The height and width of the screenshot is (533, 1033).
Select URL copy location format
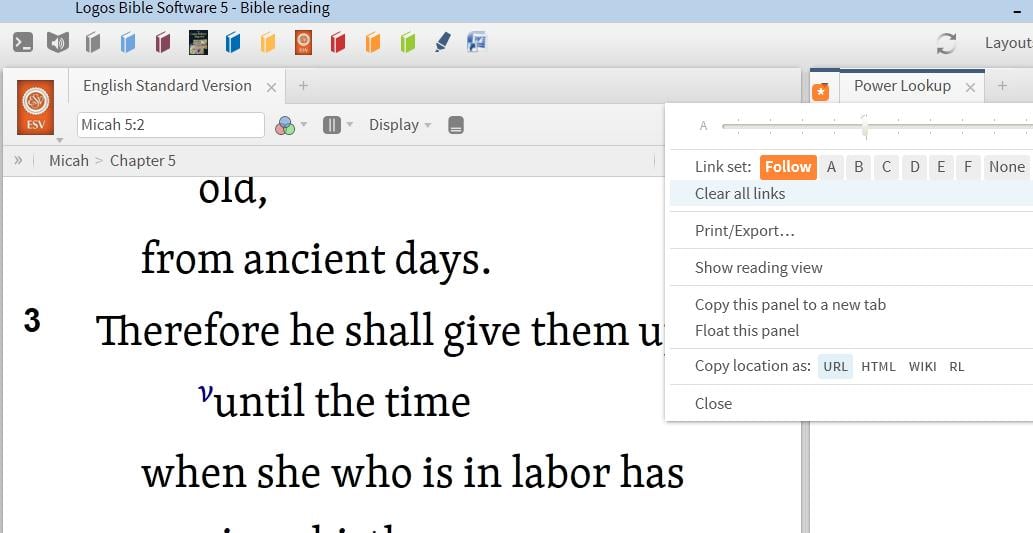pos(835,366)
